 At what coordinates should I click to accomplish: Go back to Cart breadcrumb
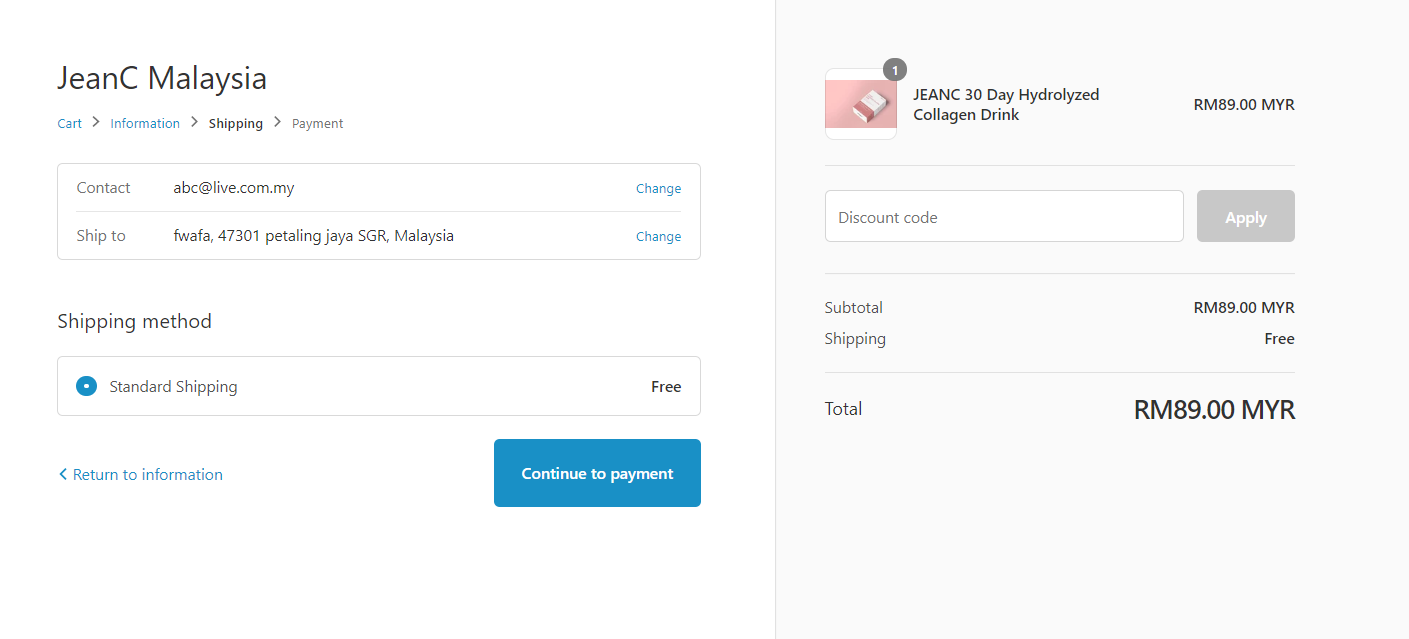69,124
